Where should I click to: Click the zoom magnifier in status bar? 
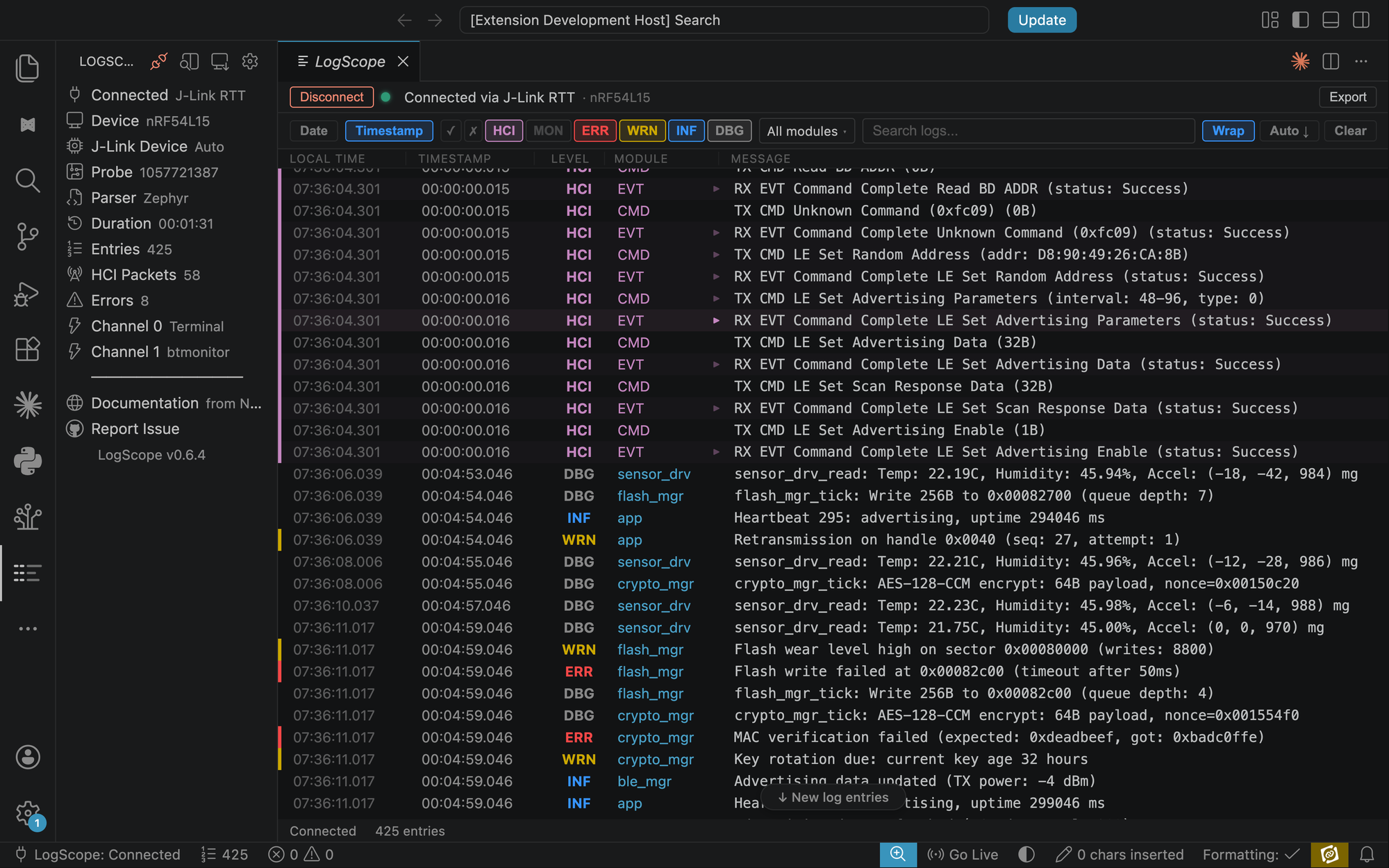tap(898, 854)
